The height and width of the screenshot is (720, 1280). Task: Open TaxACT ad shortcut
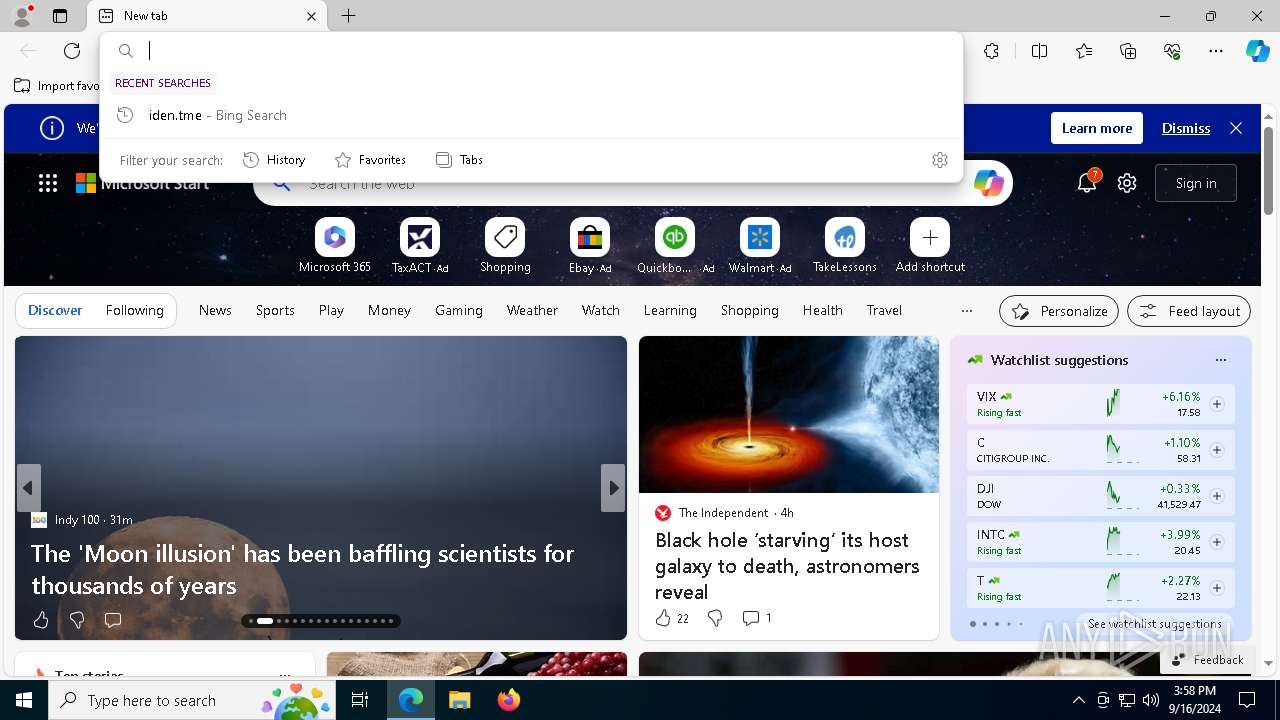tap(420, 246)
